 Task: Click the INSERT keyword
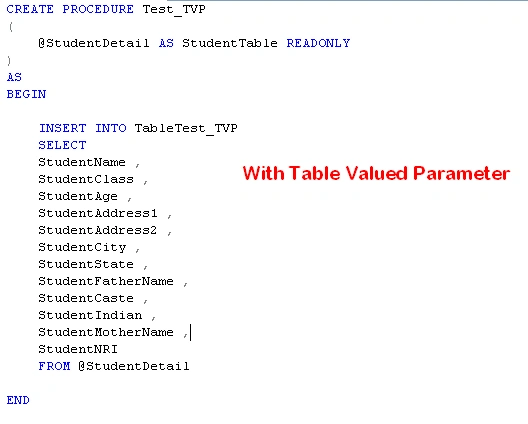(x=63, y=128)
